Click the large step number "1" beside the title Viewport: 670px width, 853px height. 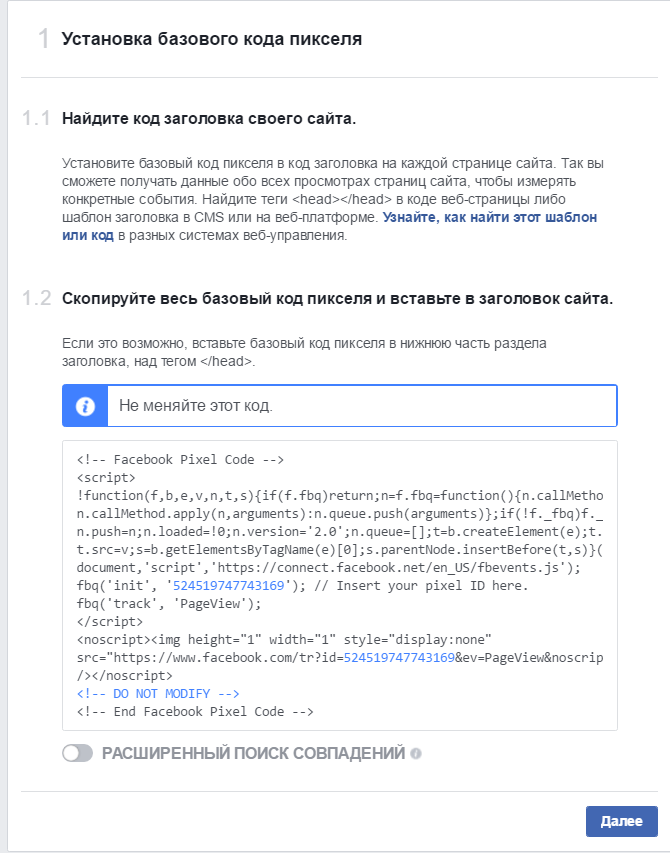tap(44, 39)
